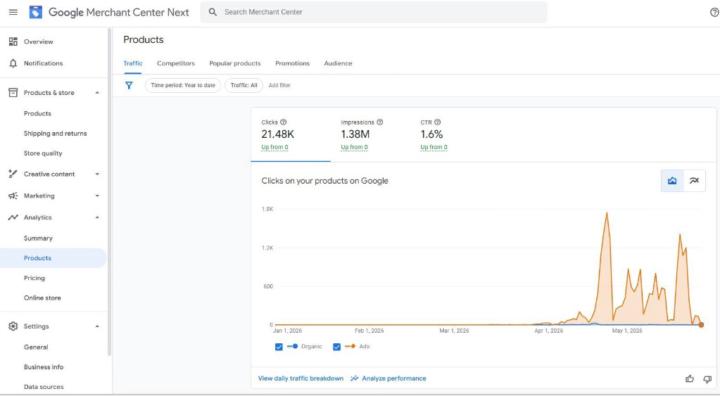Click 'Up from 0' under Clicks
Screen dimensions: 720x396
click(x=275, y=147)
